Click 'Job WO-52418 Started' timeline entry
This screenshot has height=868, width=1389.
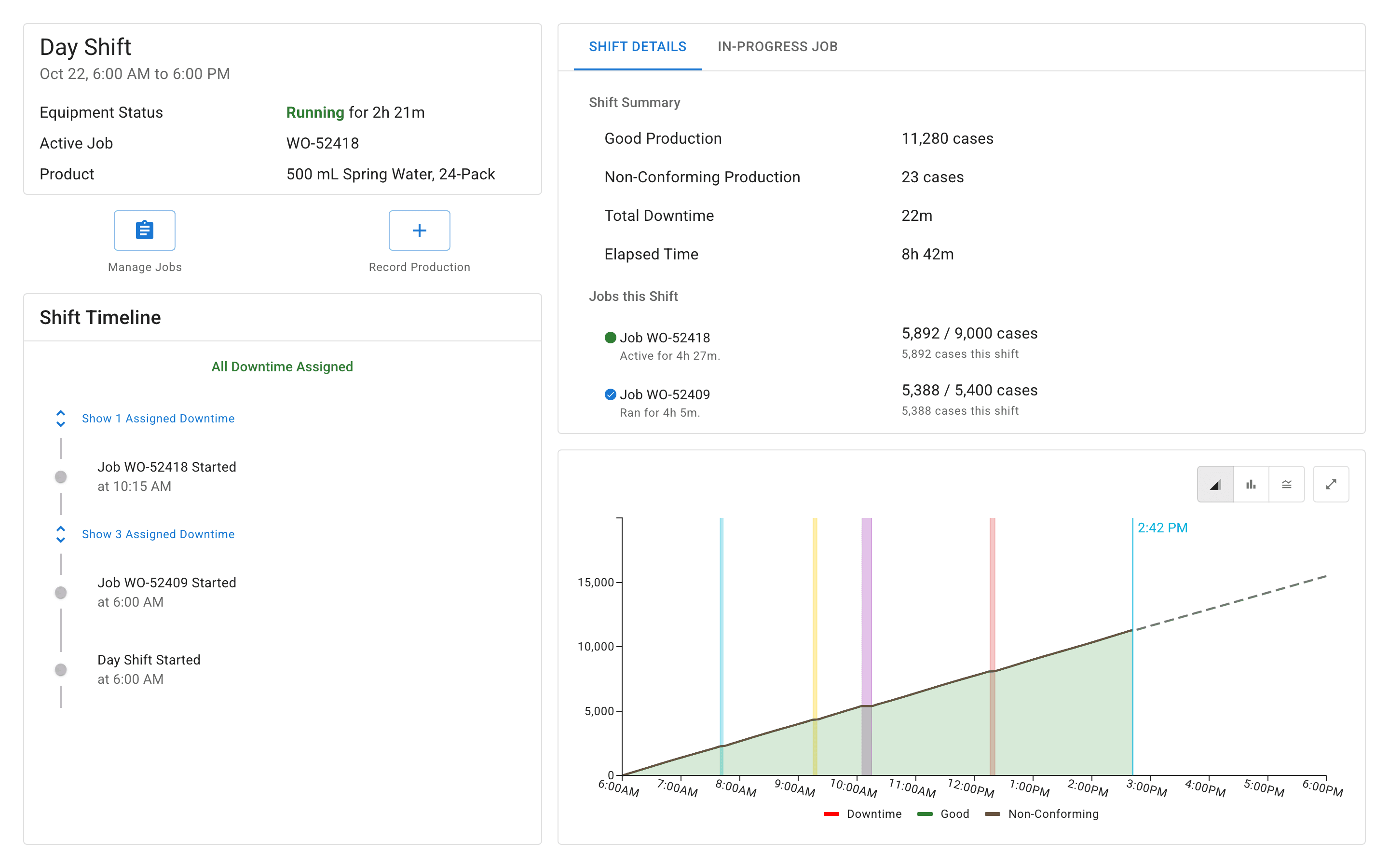tap(166, 467)
